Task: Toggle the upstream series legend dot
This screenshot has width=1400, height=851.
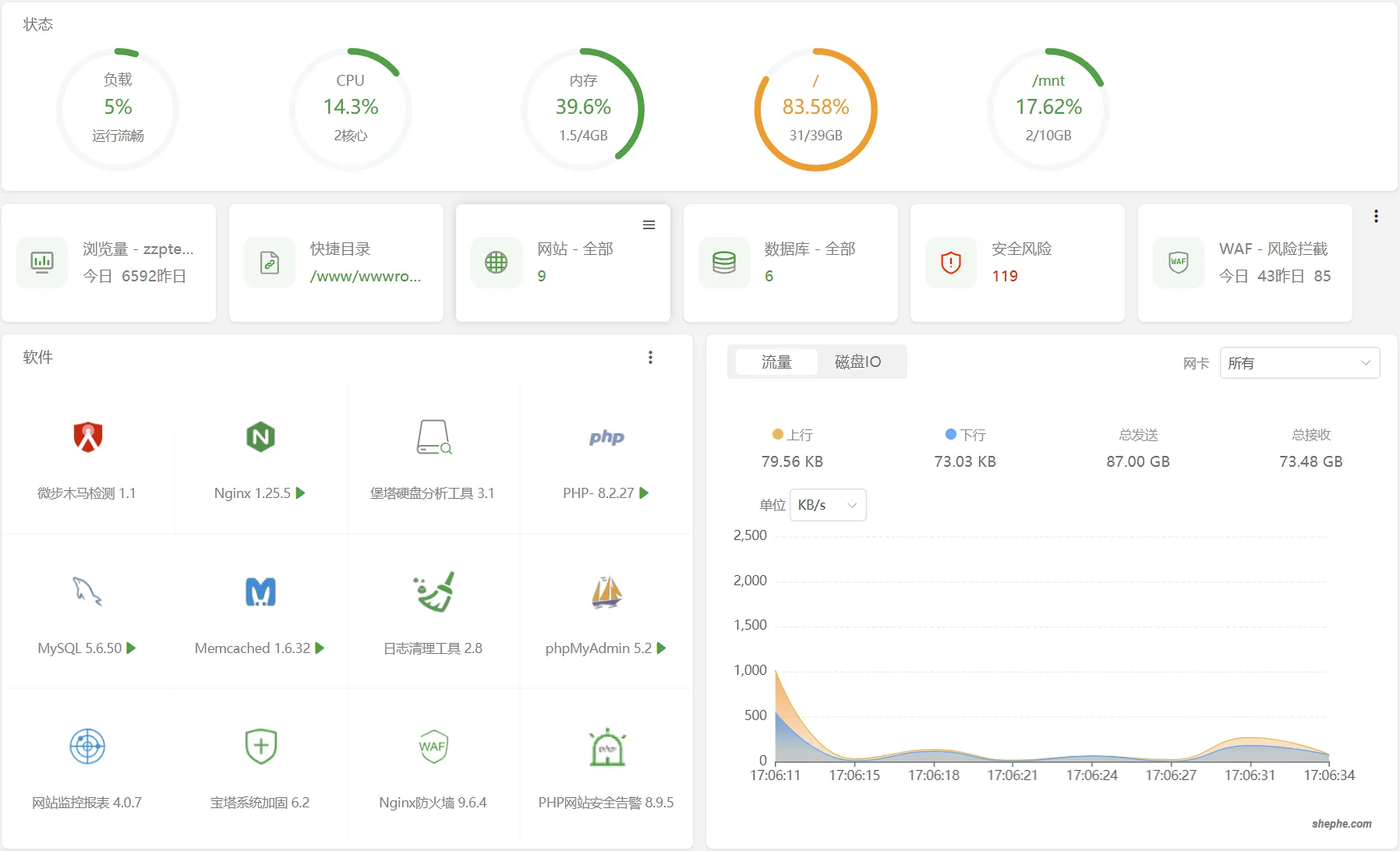Action: pos(777,434)
